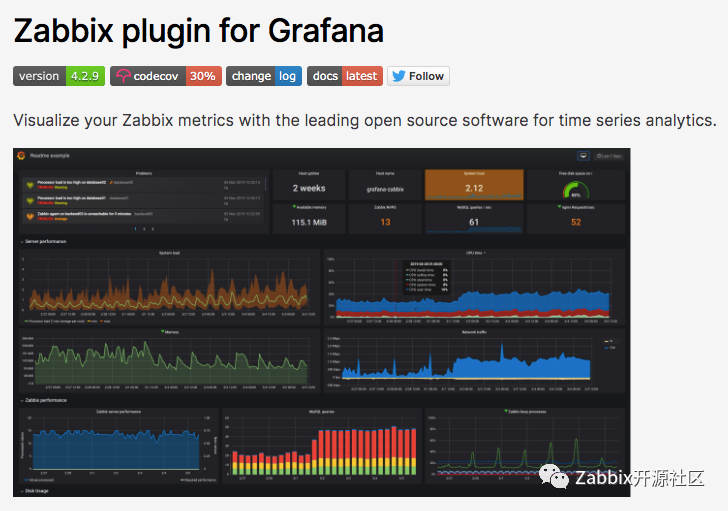Collapse the Zabbix performance row
The width and height of the screenshot is (728, 511).
coord(43,400)
